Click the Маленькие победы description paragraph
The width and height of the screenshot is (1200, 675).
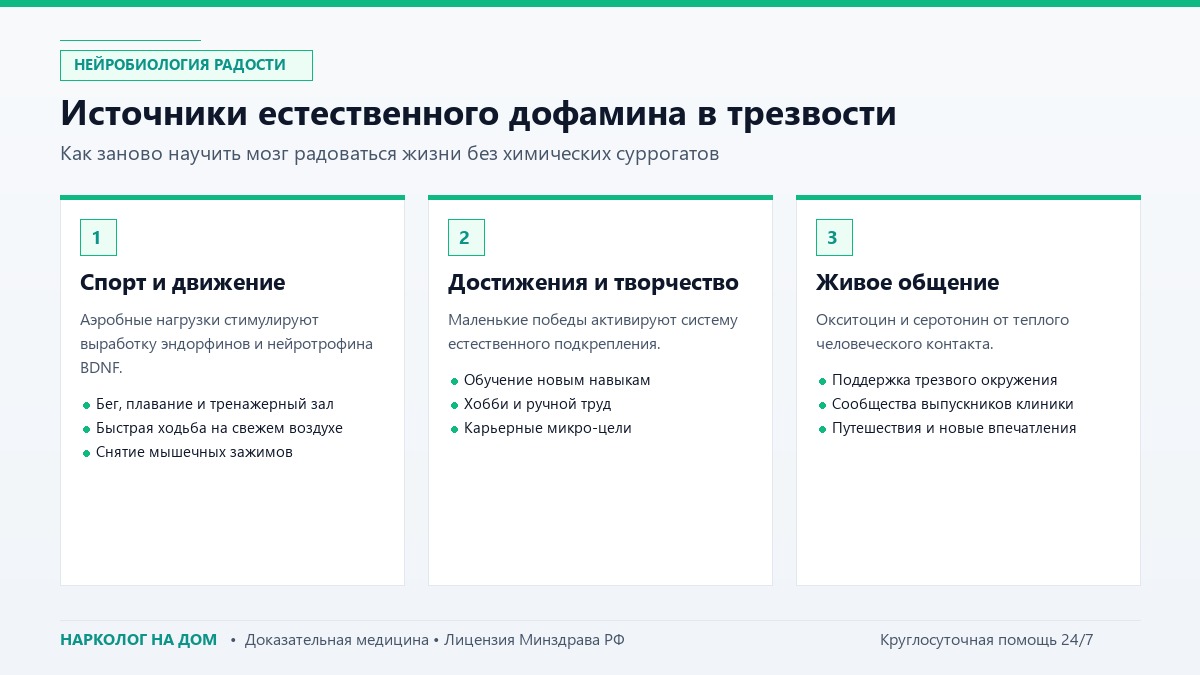coord(592,332)
